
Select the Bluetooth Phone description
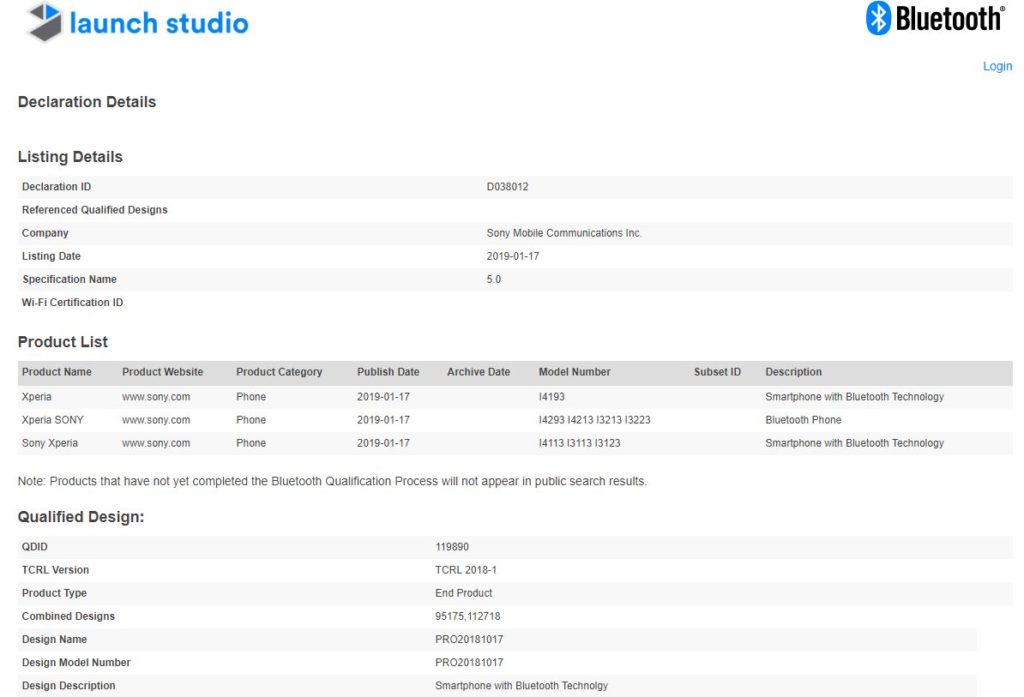coord(803,420)
